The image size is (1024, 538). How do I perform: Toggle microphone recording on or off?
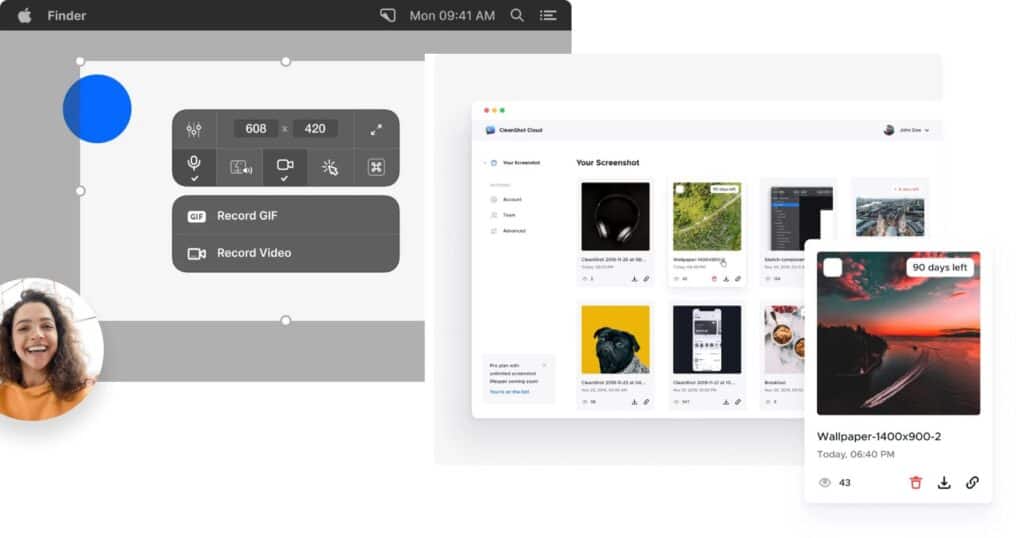click(194, 166)
